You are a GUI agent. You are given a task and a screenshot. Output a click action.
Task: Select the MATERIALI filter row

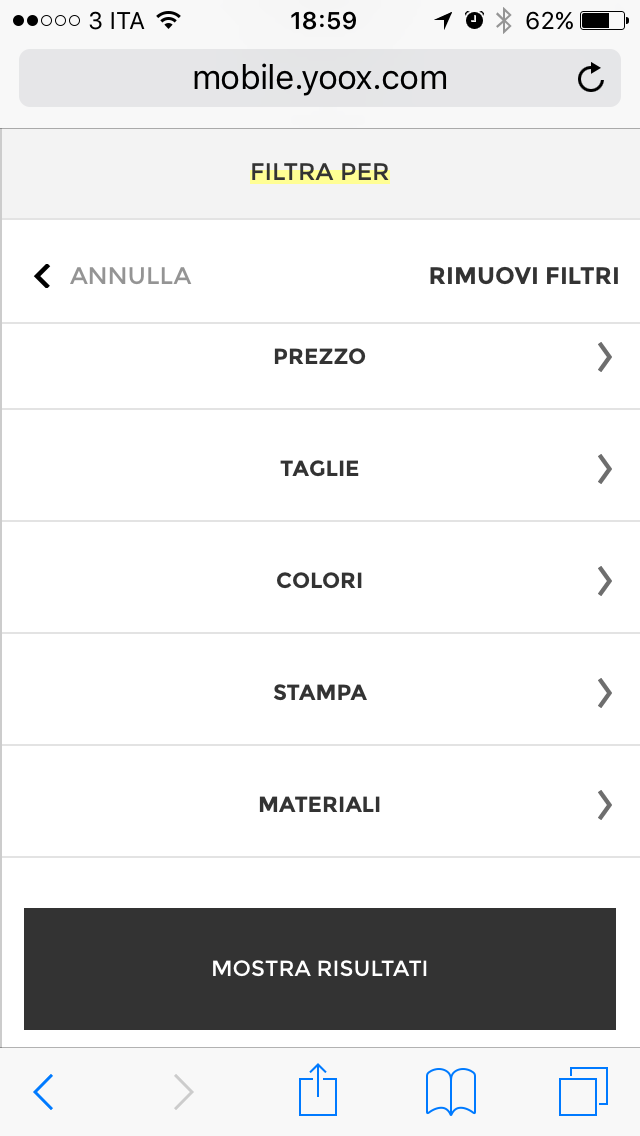tap(320, 805)
